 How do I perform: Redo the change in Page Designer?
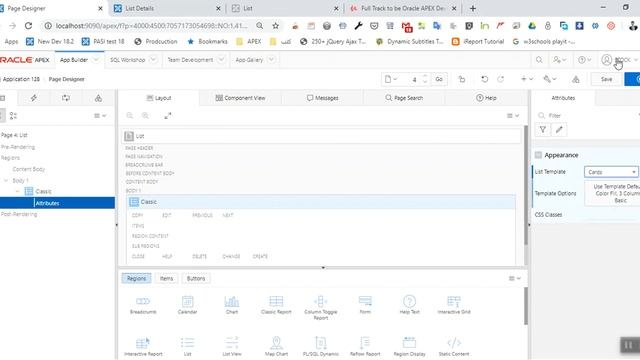(x=500, y=79)
